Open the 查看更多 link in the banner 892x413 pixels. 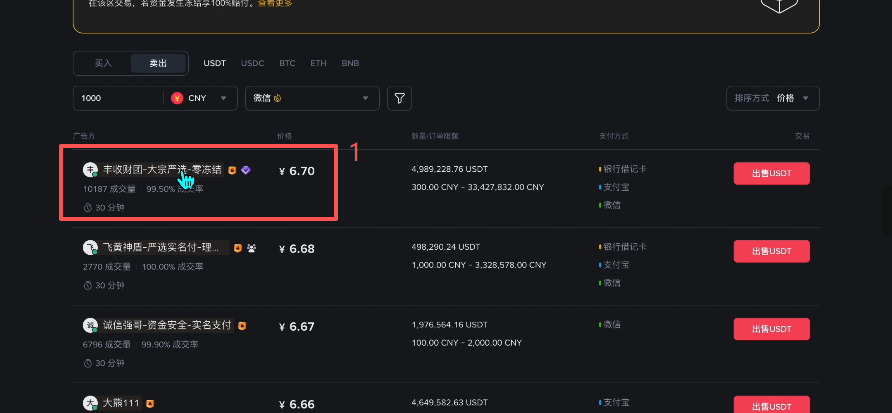[275, 3]
